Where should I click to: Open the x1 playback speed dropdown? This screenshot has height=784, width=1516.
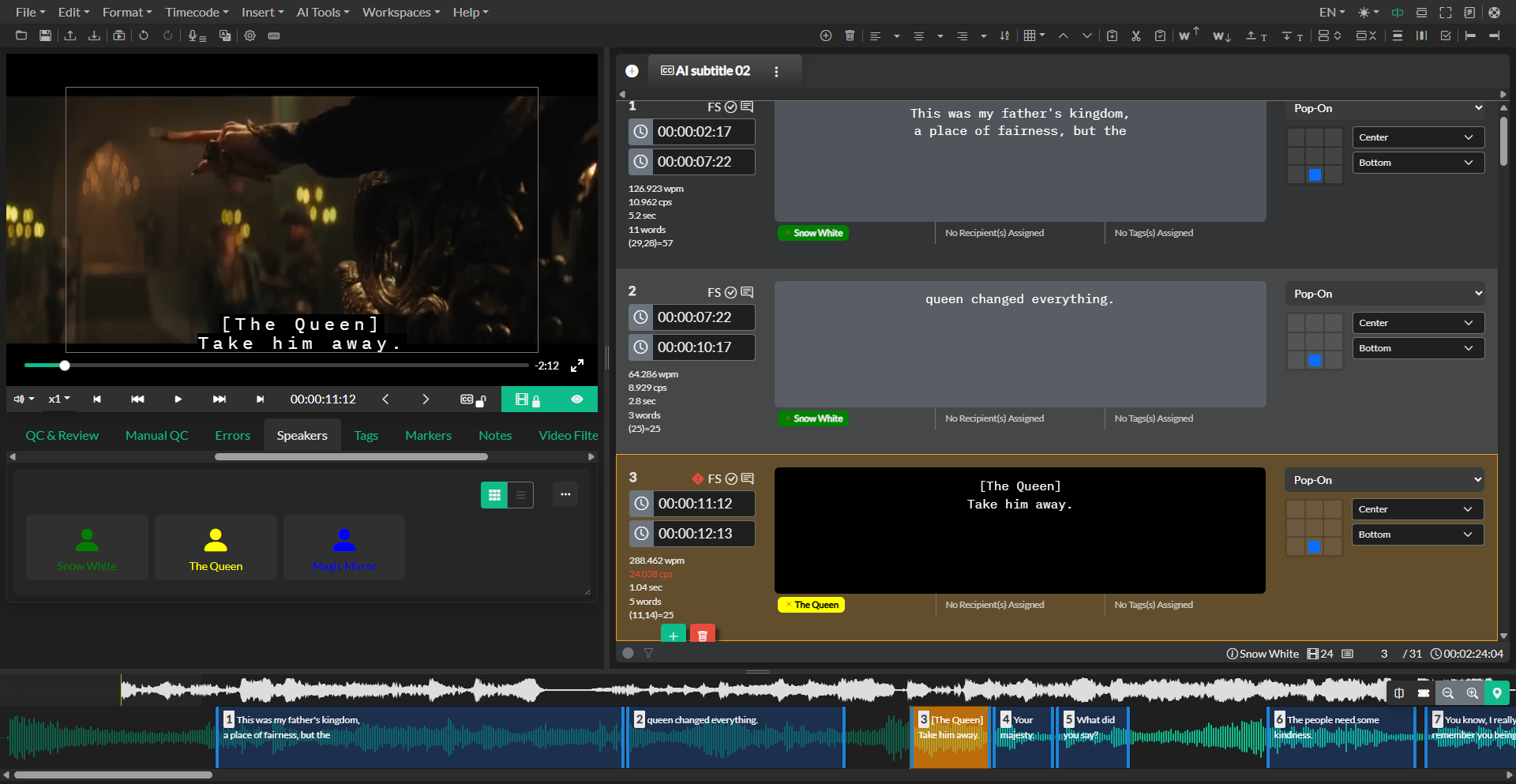coord(59,400)
